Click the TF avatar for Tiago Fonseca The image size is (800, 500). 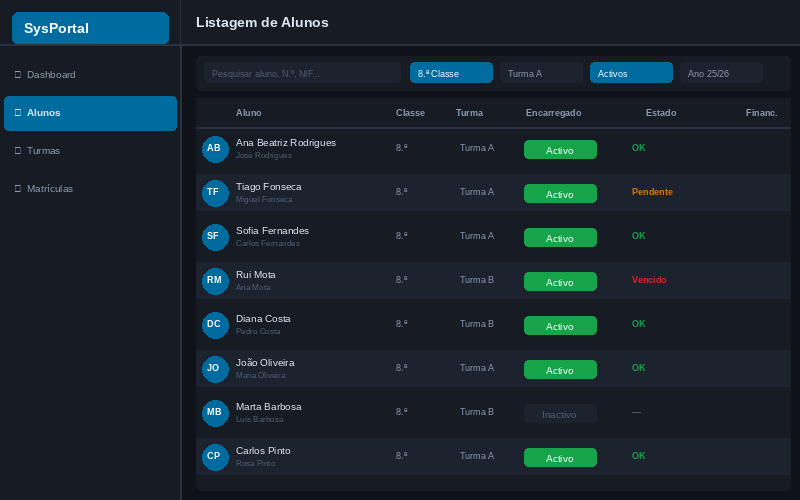point(215,193)
